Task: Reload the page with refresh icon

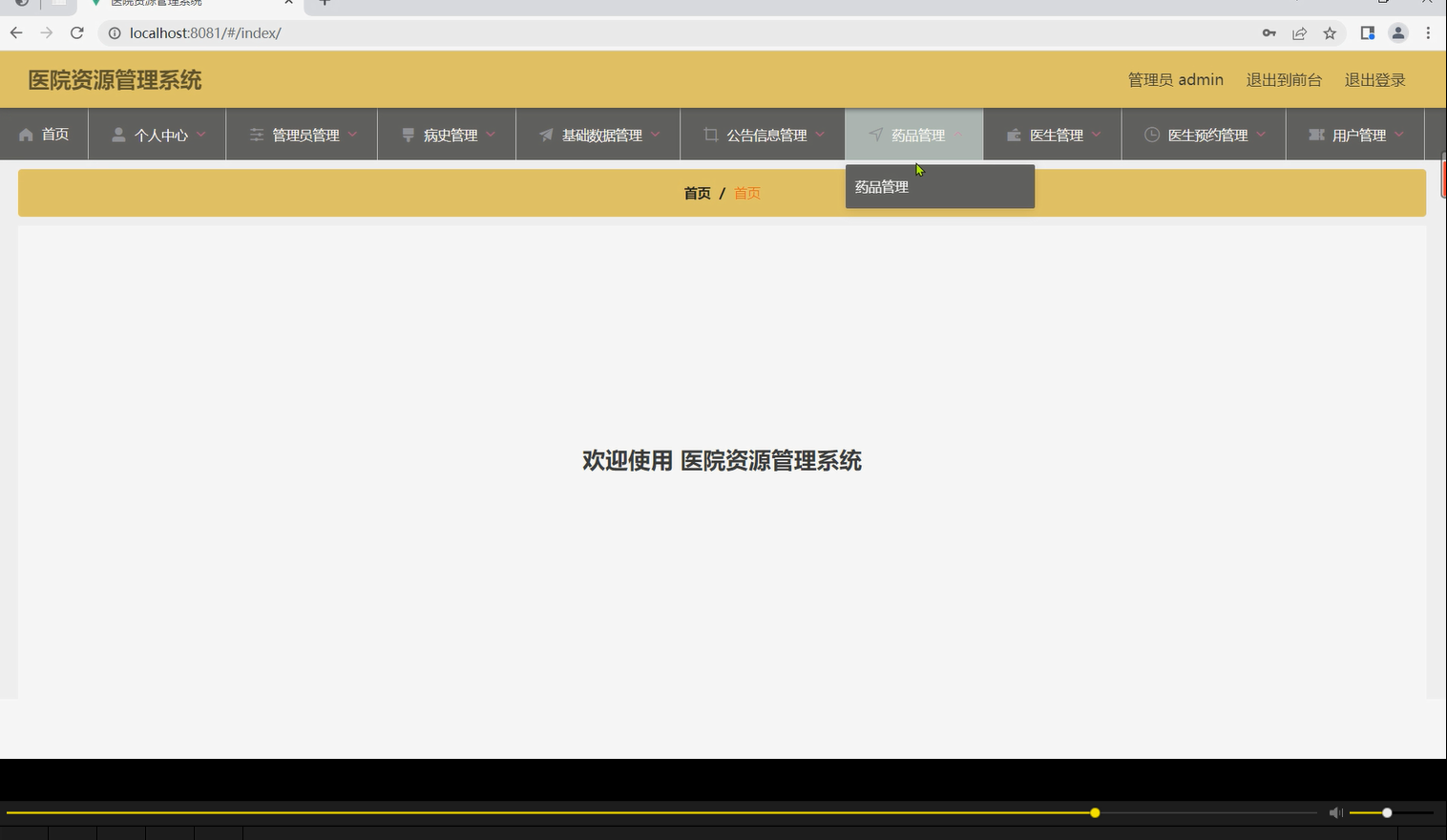Action: point(77,32)
